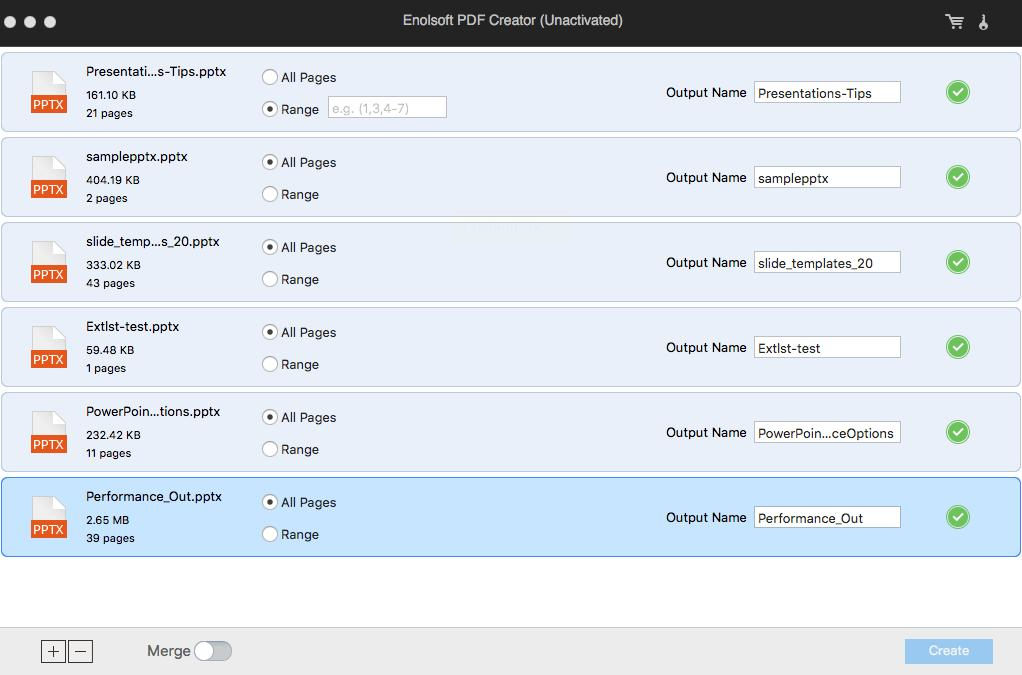Select the Presentati...s-Tips.pptx file name
This screenshot has width=1022, height=675.
156,72
